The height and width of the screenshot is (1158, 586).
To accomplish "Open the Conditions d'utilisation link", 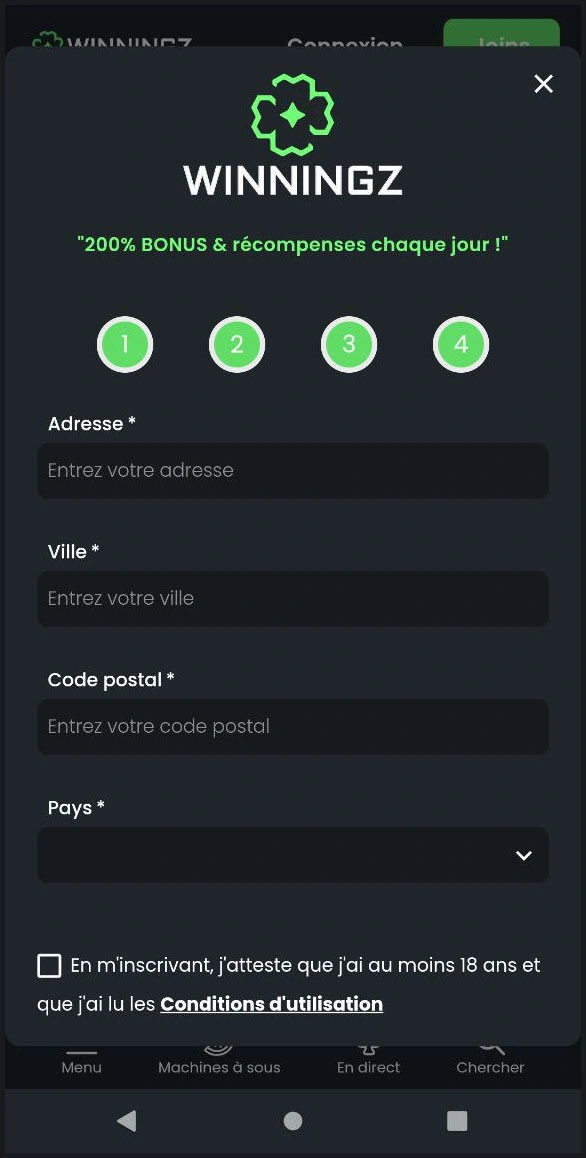I will pyautogui.click(x=271, y=1004).
